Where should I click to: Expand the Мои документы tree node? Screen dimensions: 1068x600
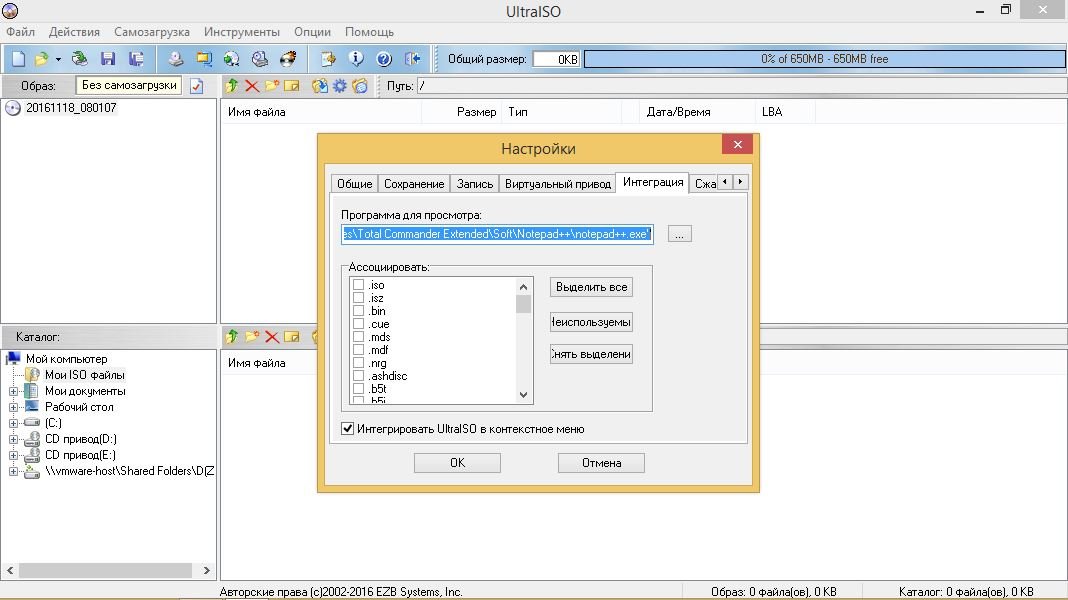14,391
